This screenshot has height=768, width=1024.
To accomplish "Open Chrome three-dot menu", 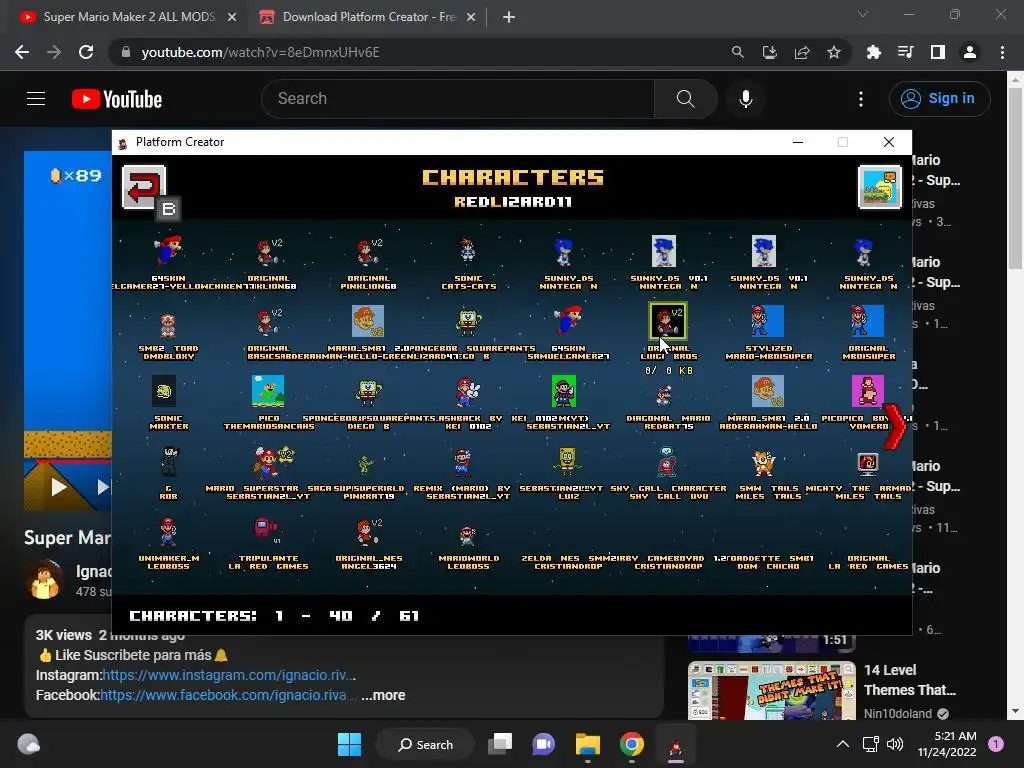I will pos(1002,52).
